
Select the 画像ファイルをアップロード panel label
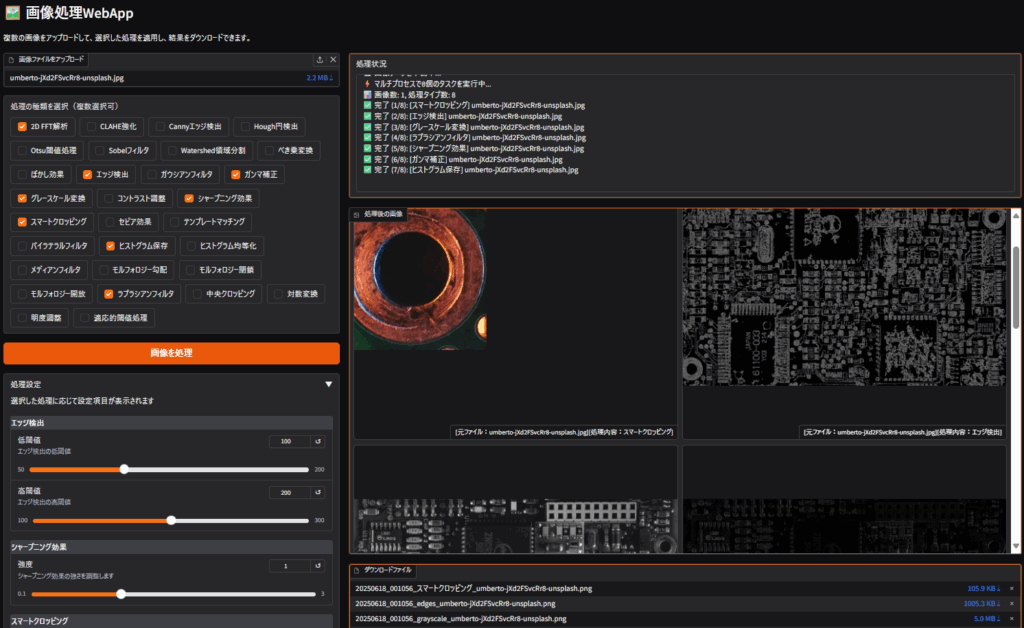[51, 60]
